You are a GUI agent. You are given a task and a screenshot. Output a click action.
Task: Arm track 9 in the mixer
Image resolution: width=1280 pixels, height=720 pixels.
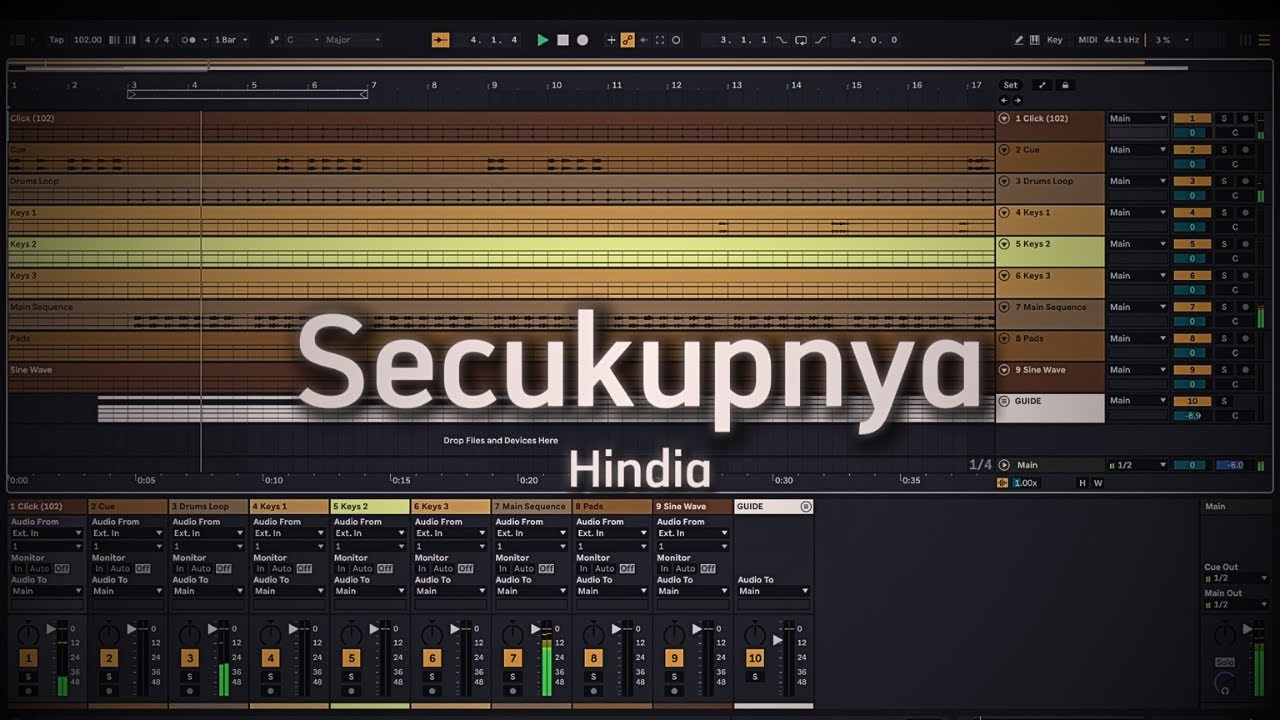pos(674,691)
